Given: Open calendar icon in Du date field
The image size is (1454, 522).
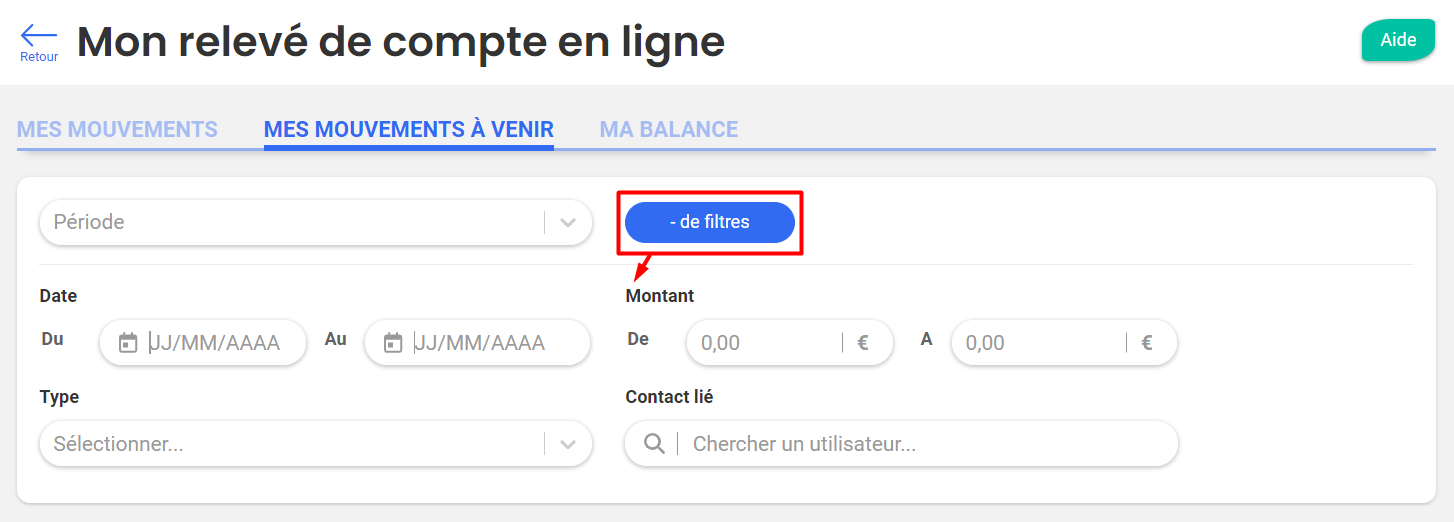Looking at the screenshot, I should click(x=127, y=343).
